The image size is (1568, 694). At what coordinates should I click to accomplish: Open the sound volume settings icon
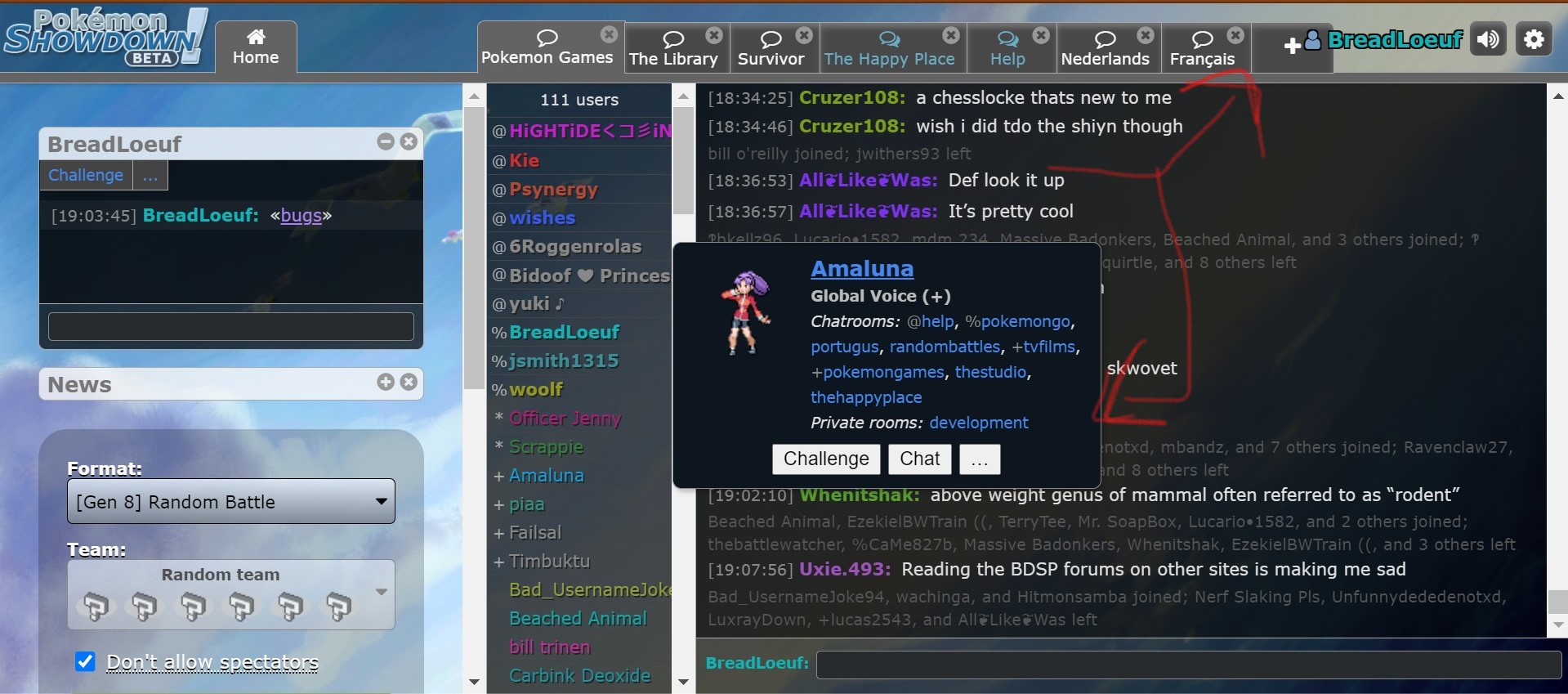click(1488, 39)
